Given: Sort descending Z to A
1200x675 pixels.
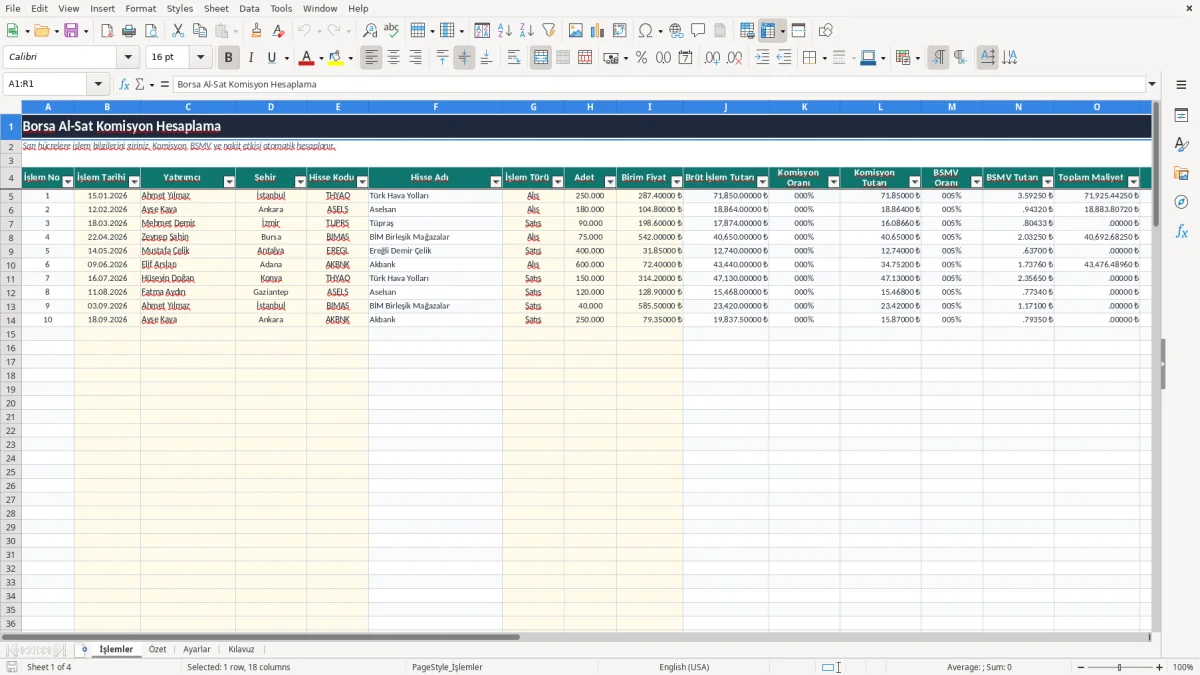Looking at the screenshot, I should pos(526,31).
